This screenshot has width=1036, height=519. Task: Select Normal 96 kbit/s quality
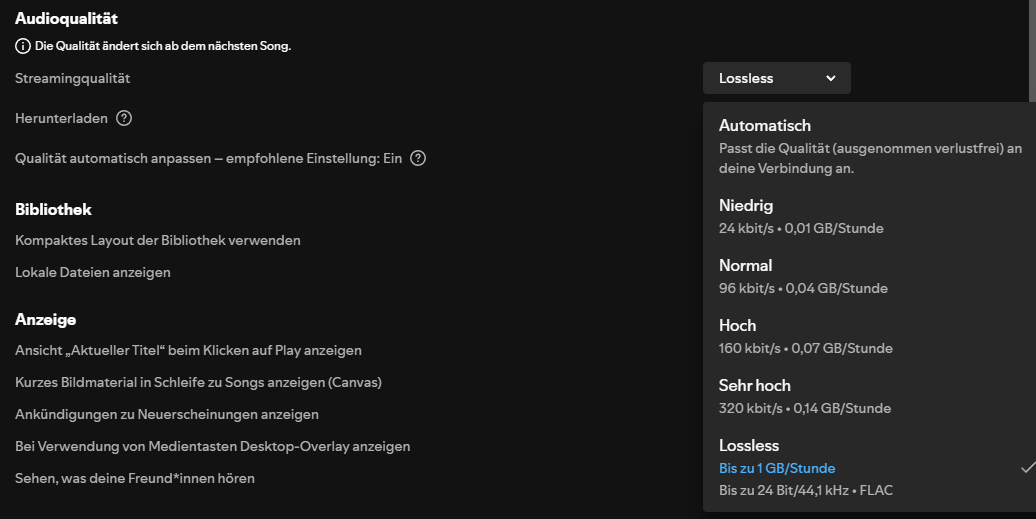click(x=746, y=266)
